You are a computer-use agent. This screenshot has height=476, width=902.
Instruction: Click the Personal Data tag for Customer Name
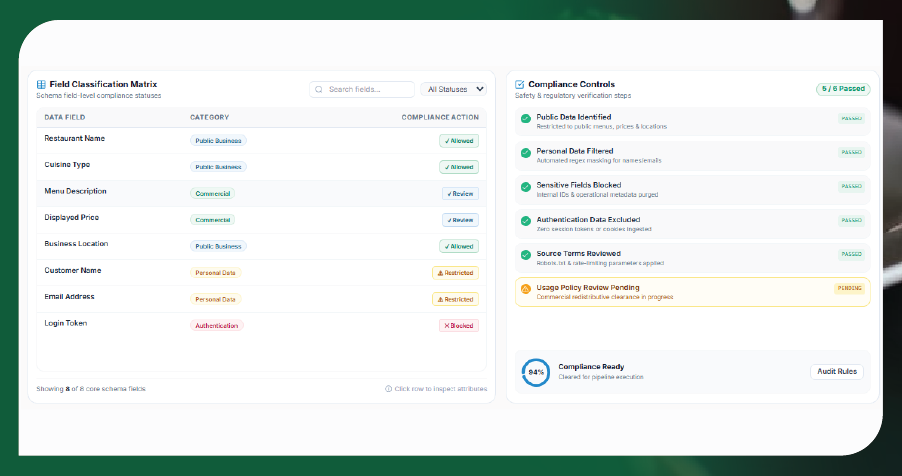pos(216,273)
